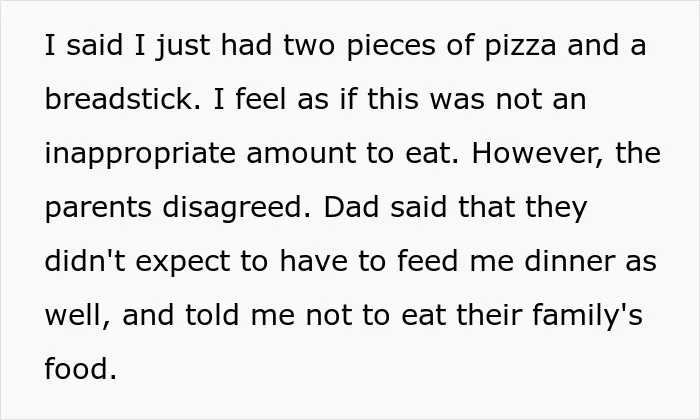The image size is (700, 420).
Task: Click the word "However" in the paragraph
Action: click(535, 153)
